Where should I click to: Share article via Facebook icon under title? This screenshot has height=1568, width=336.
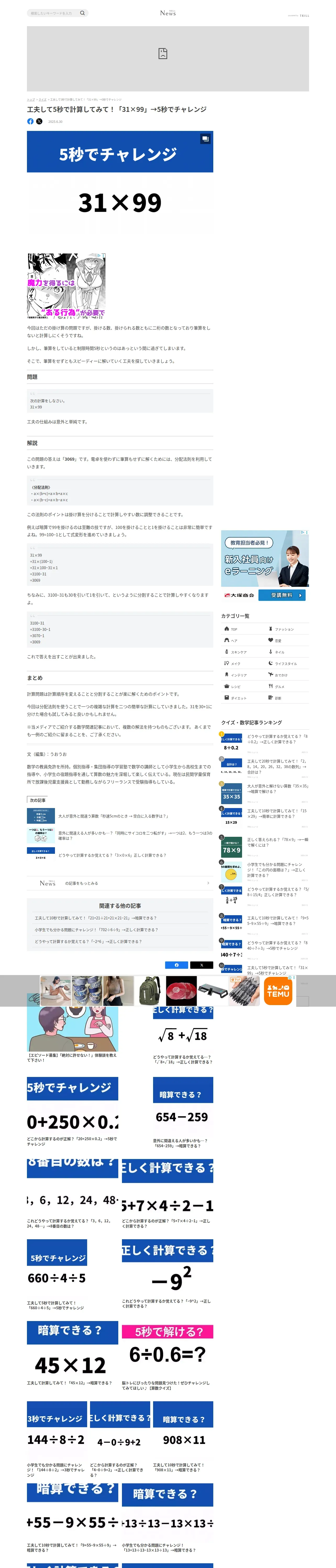click(x=31, y=121)
